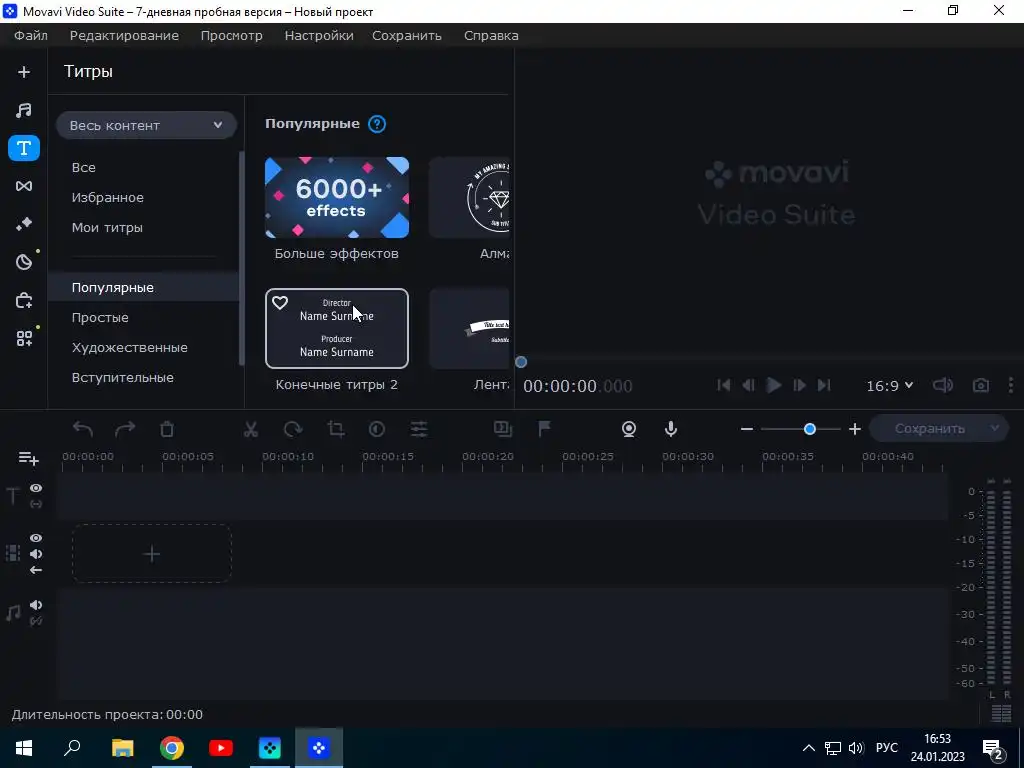Open the Sounds music note tab
Viewport: 1024px width, 768px height.
click(x=24, y=110)
